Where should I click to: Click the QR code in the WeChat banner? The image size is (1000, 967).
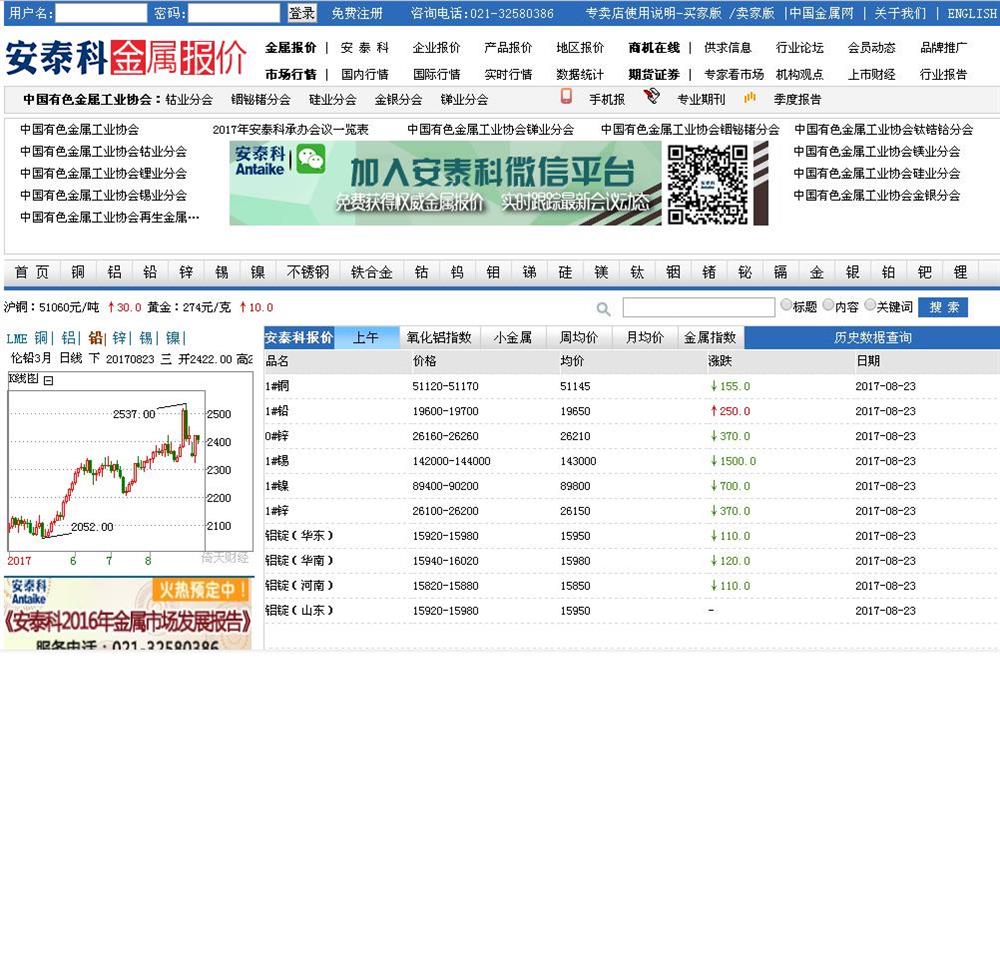[707, 184]
